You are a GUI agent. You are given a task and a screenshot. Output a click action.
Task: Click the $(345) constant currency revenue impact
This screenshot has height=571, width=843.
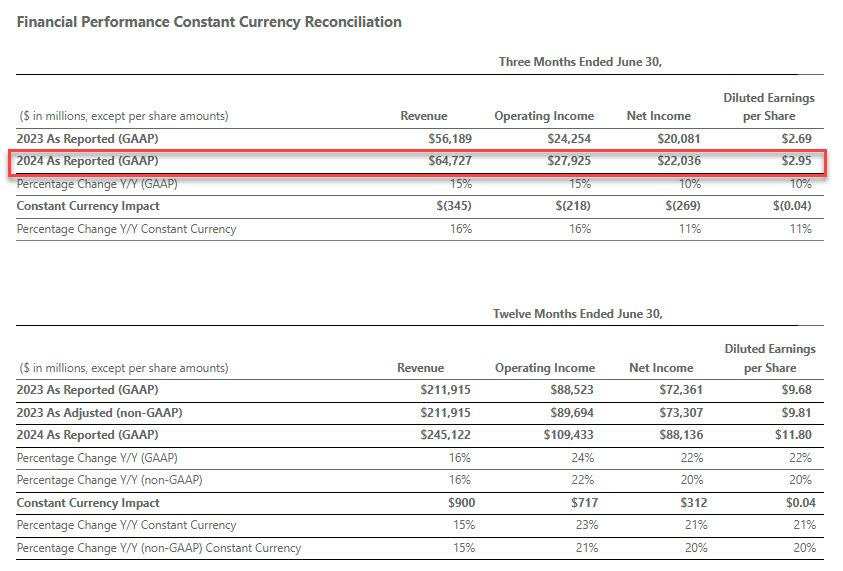click(454, 206)
